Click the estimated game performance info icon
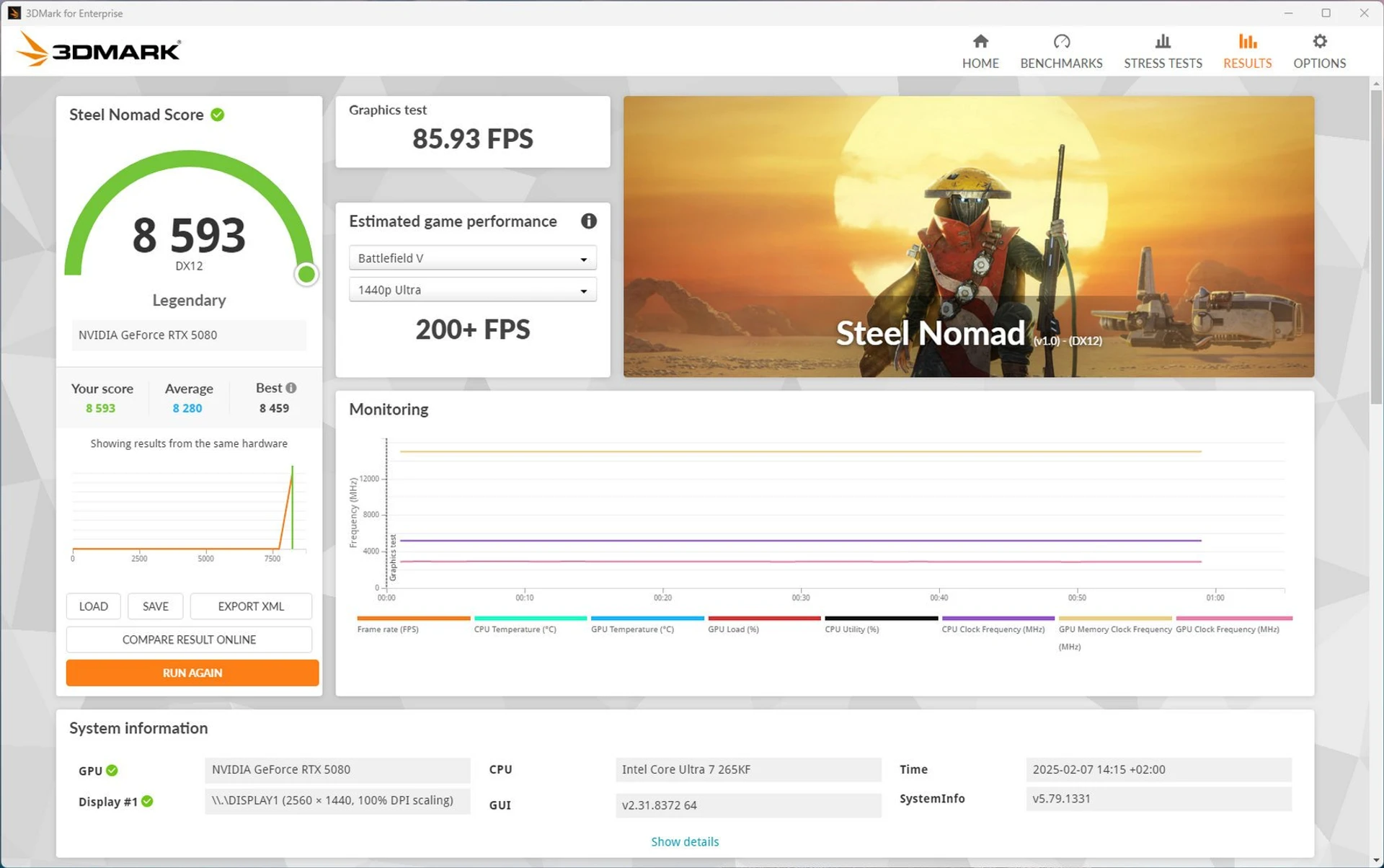 click(x=588, y=221)
